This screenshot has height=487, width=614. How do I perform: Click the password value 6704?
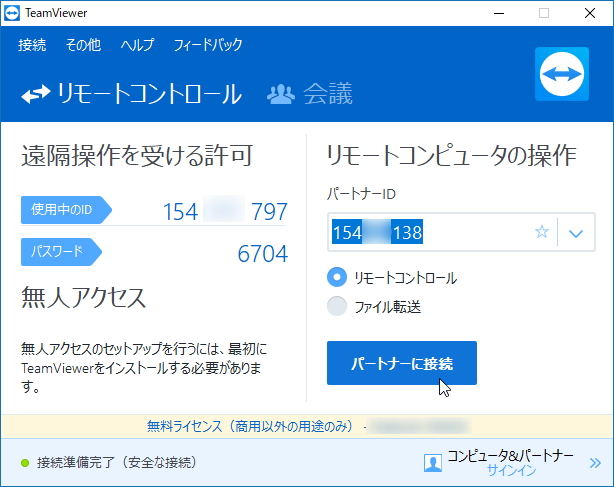[263, 254]
